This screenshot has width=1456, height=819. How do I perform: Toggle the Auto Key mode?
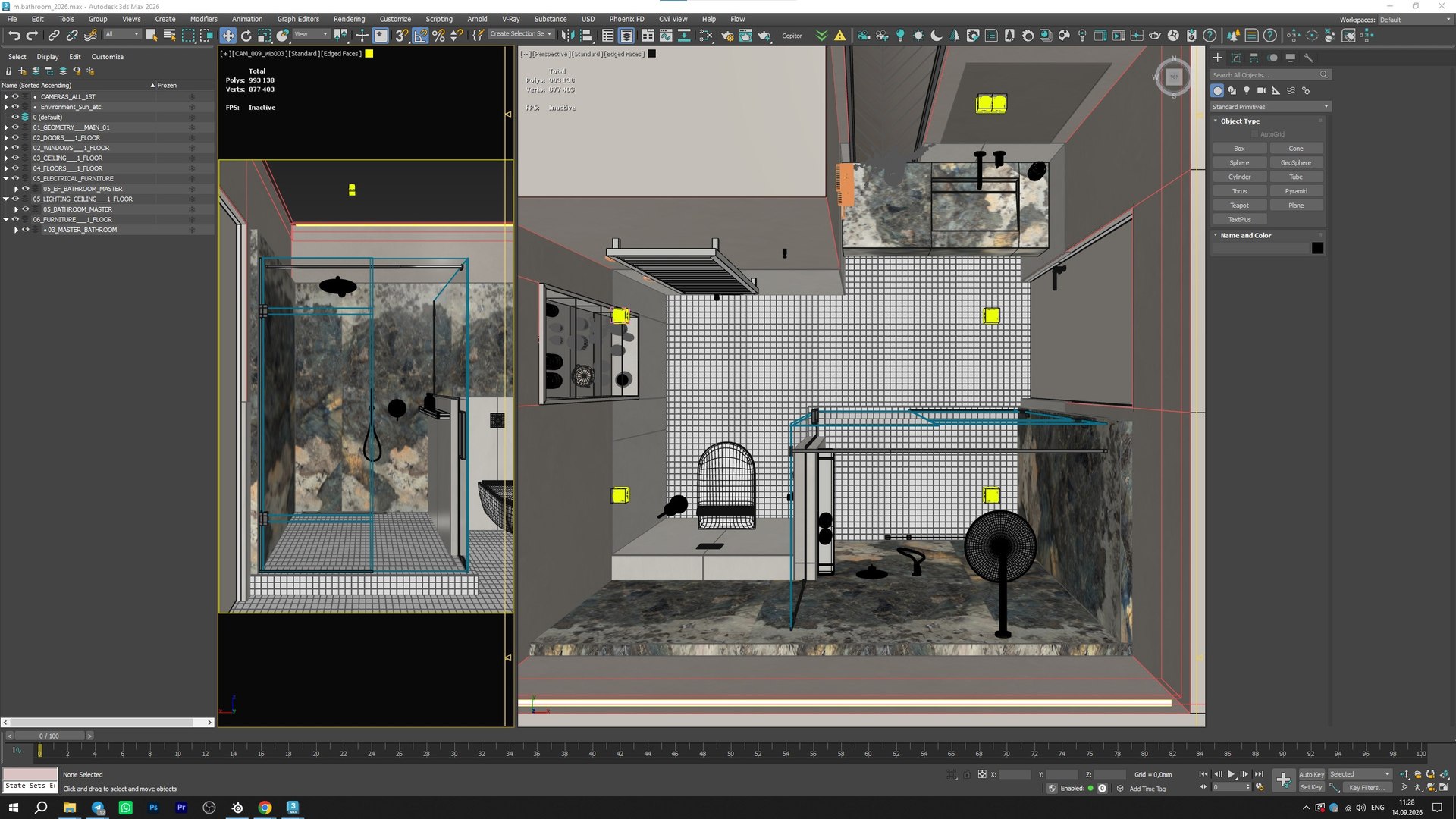click(x=1311, y=774)
